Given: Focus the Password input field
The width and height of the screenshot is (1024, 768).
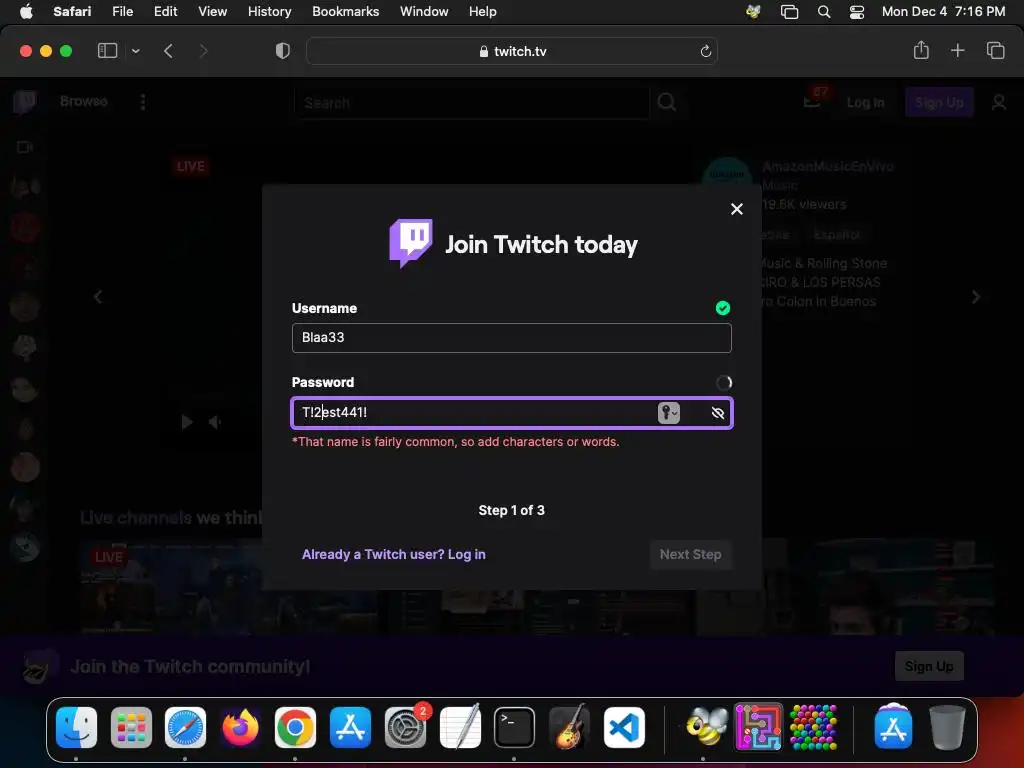Looking at the screenshot, I should (511, 413).
